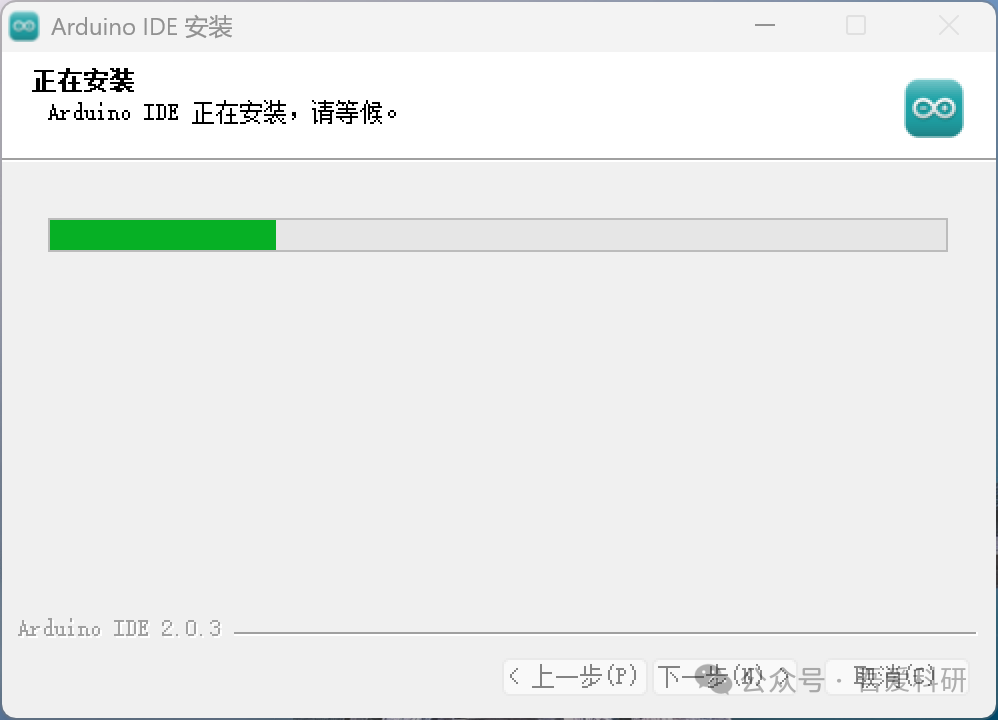Click the 下一步(N) next button
Image resolution: width=998 pixels, height=720 pixels.
point(724,677)
